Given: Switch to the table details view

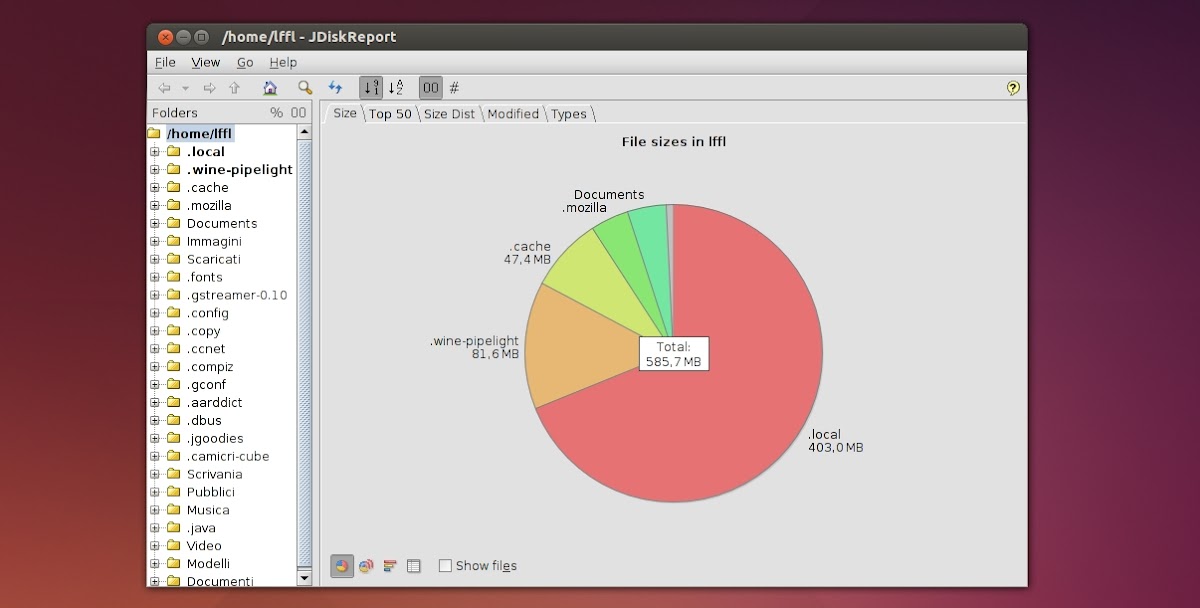Looking at the screenshot, I should (414, 566).
